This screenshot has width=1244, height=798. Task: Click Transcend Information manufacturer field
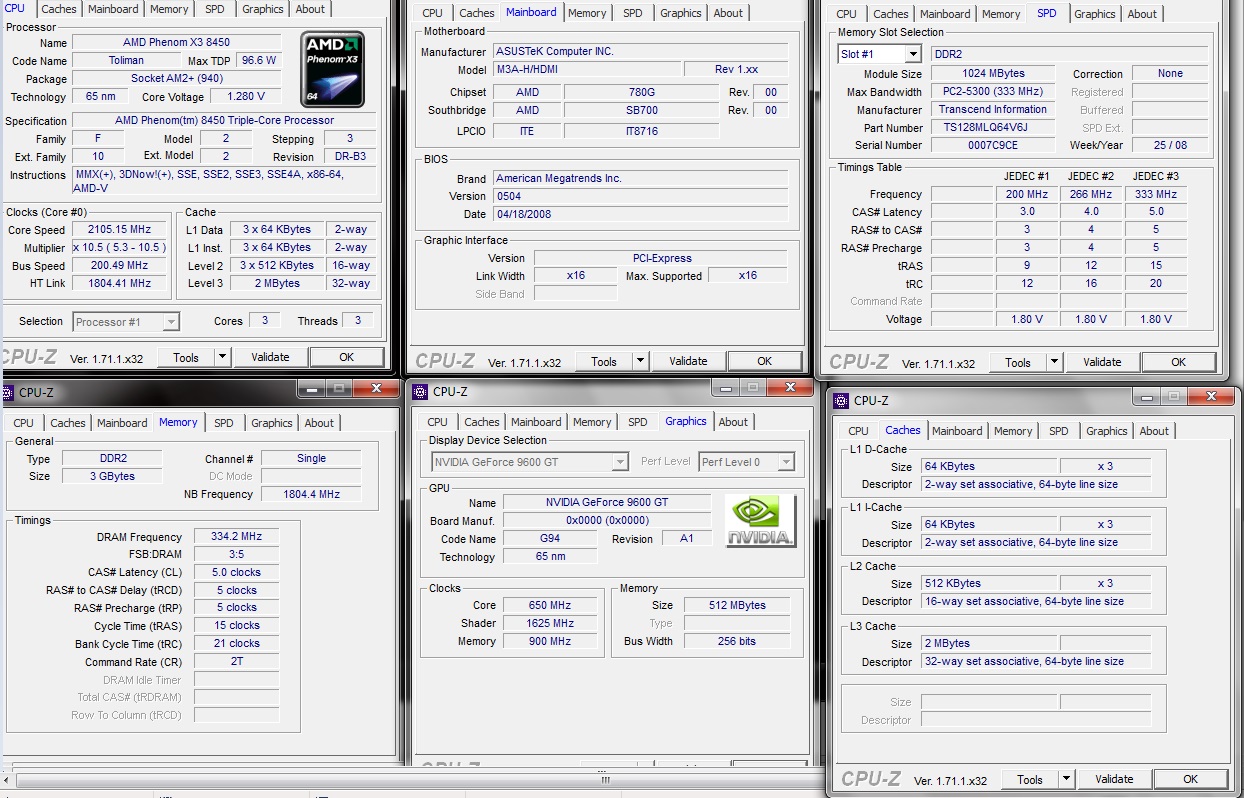tap(993, 110)
